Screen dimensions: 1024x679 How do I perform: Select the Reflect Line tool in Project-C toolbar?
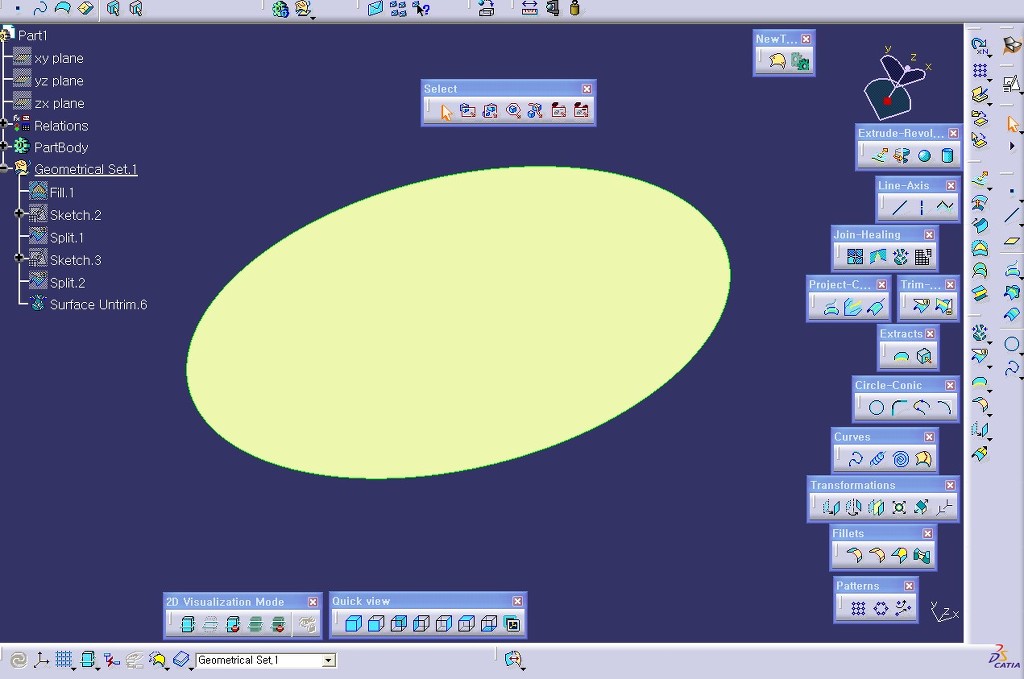click(x=876, y=307)
